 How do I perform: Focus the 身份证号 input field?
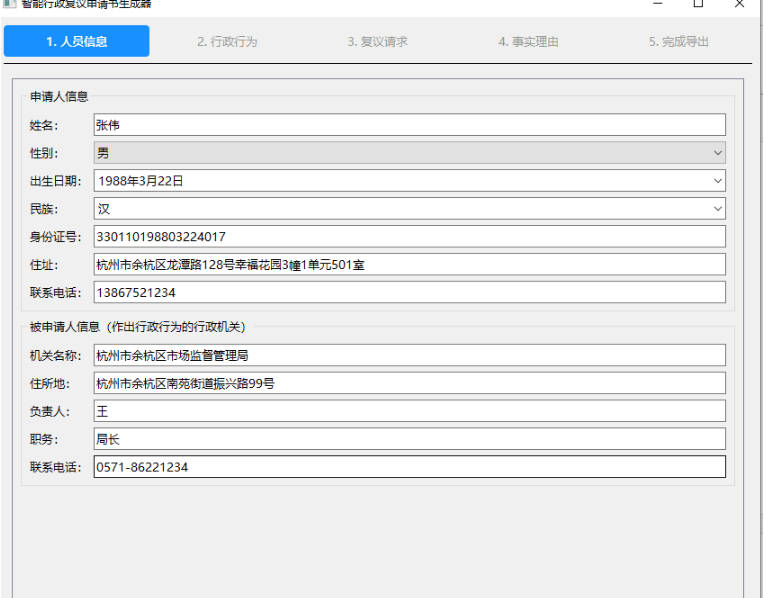tap(409, 237)
